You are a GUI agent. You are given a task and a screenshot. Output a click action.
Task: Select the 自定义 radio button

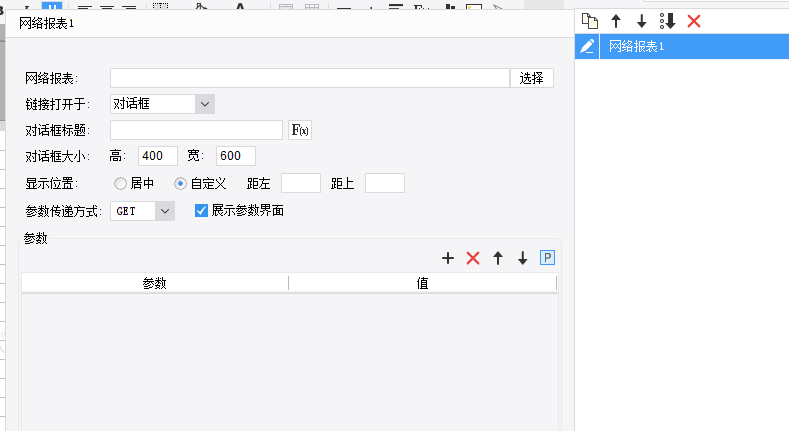pyautogui.click(x=180, y=184)
